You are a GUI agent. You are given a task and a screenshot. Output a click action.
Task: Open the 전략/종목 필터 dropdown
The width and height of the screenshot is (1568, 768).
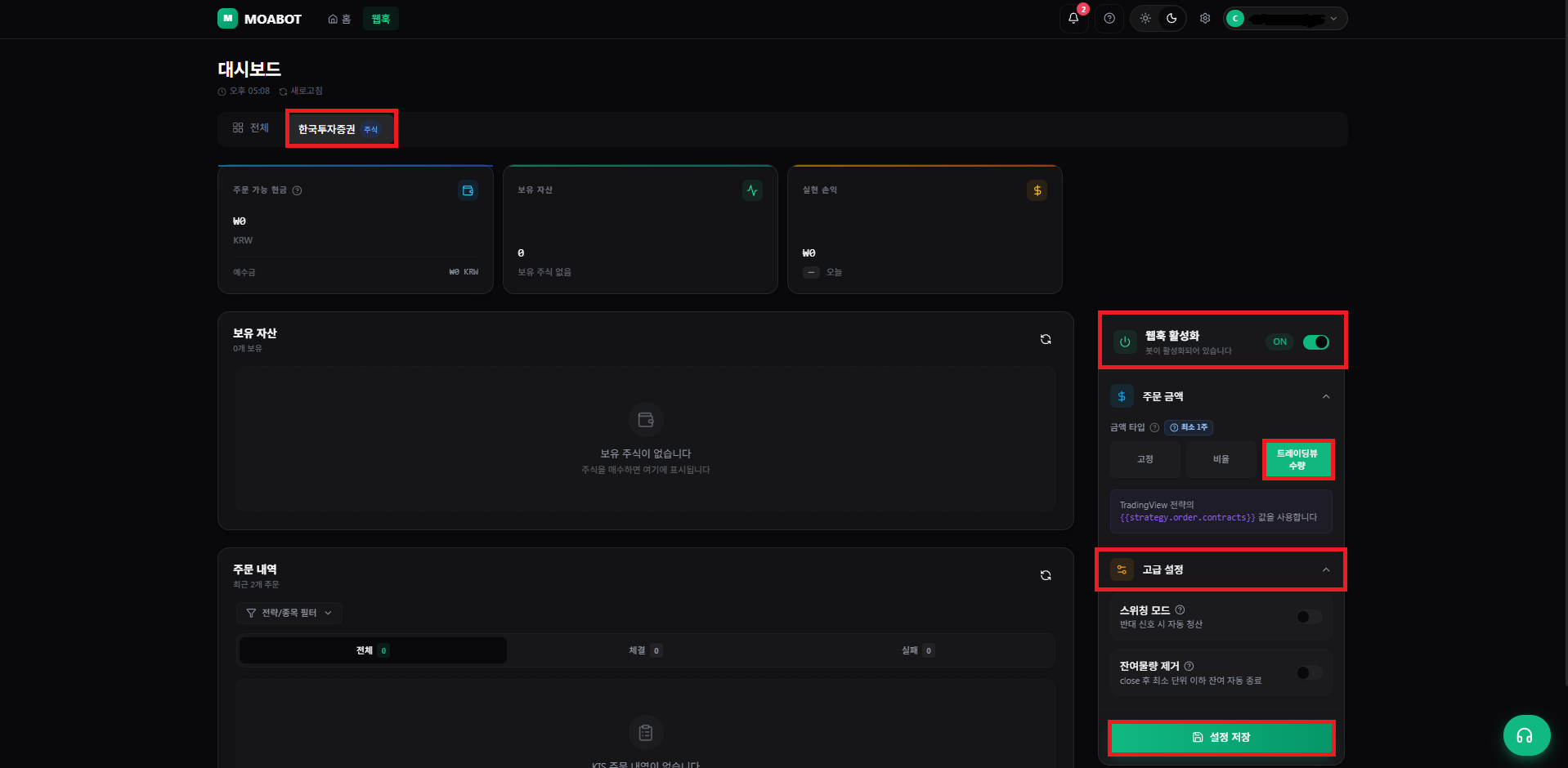[289, 613]
